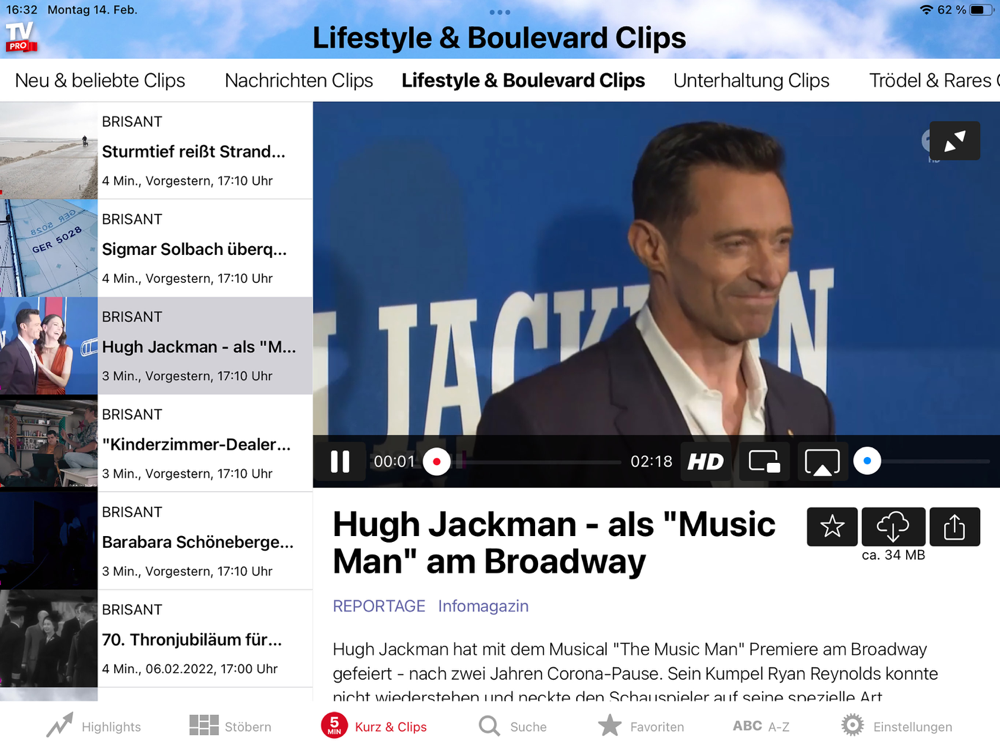This screenshot has height=750, width=1000.
Task: Tap the battery status icon
Action: pyautogui.click(x=982, y=10)
